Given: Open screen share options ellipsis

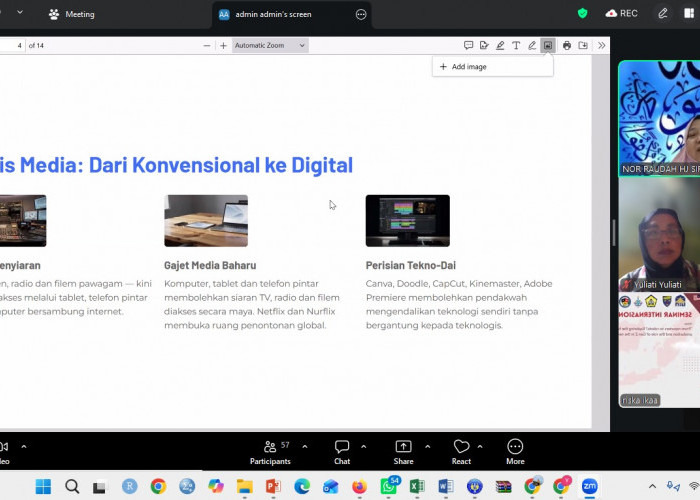Looking at the screenshot, I should (361, 14).
